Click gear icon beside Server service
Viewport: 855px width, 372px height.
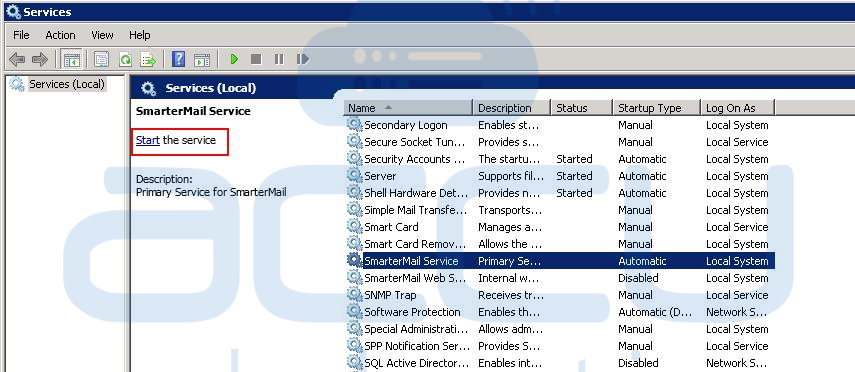coord(354,176)
